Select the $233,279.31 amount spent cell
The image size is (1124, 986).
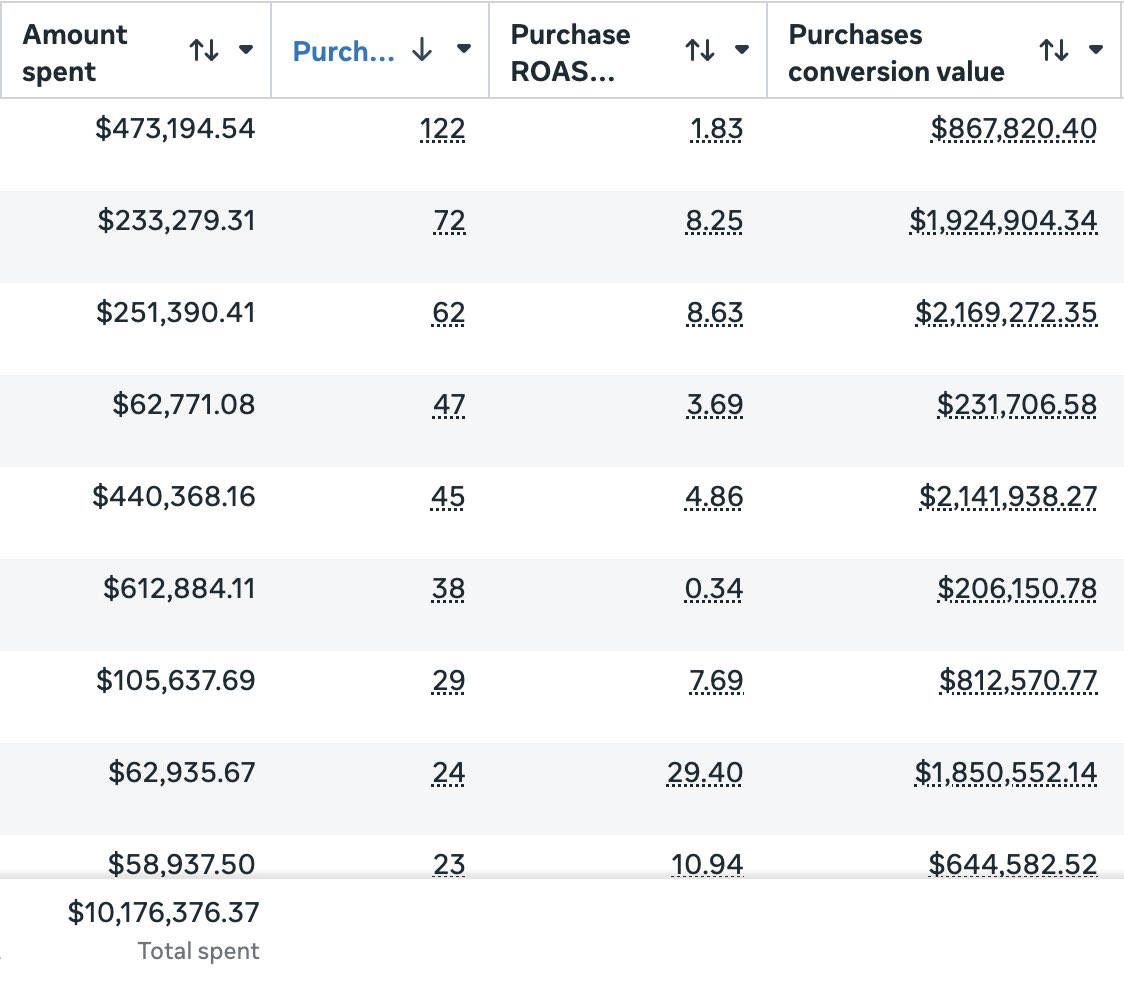click(x=176, y=220)
